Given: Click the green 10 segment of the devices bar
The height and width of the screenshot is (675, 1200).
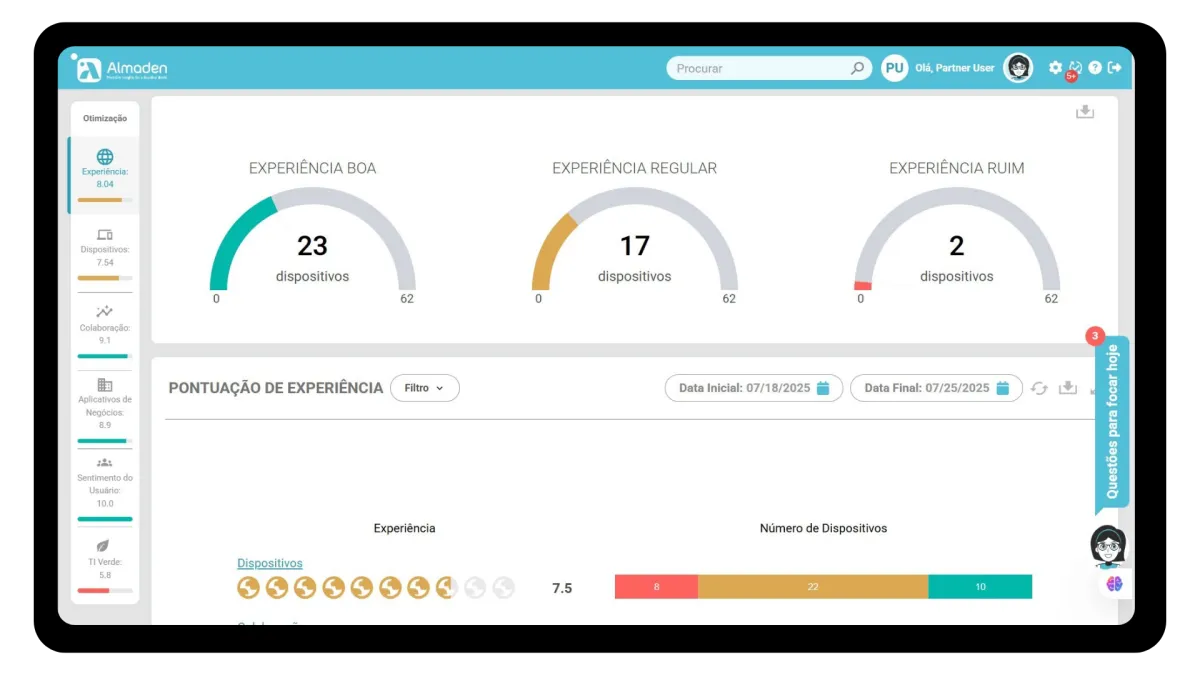Looking at the screenshot, I should pyautogui.click(x=980, y=587).
